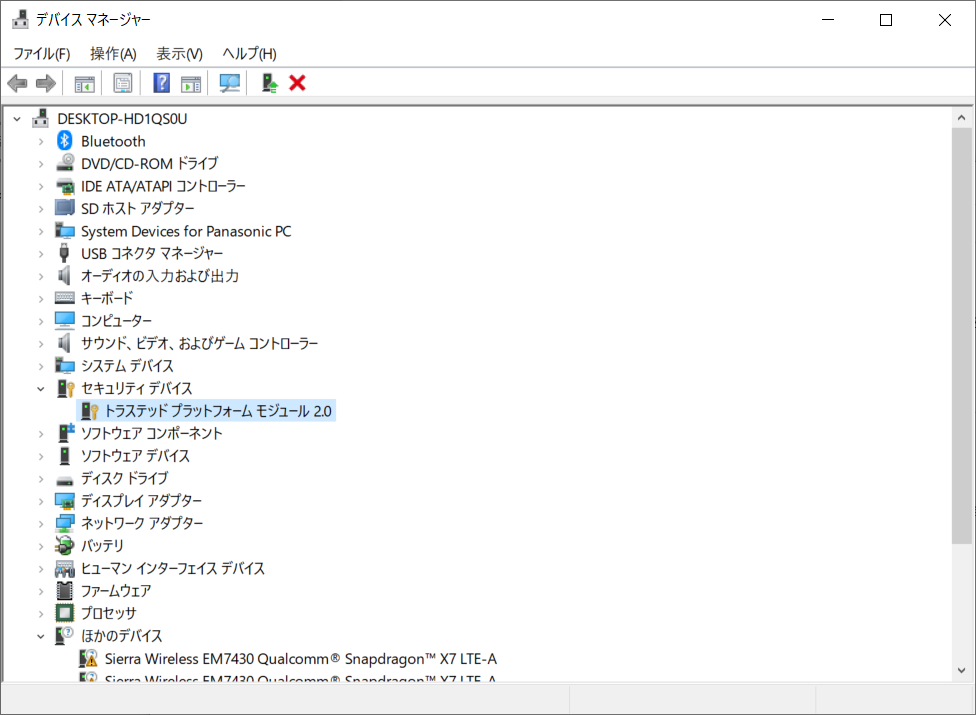Select the System Devices for Panasonic PC item
The width and height of the screenshot is (976, 715).
186,231
